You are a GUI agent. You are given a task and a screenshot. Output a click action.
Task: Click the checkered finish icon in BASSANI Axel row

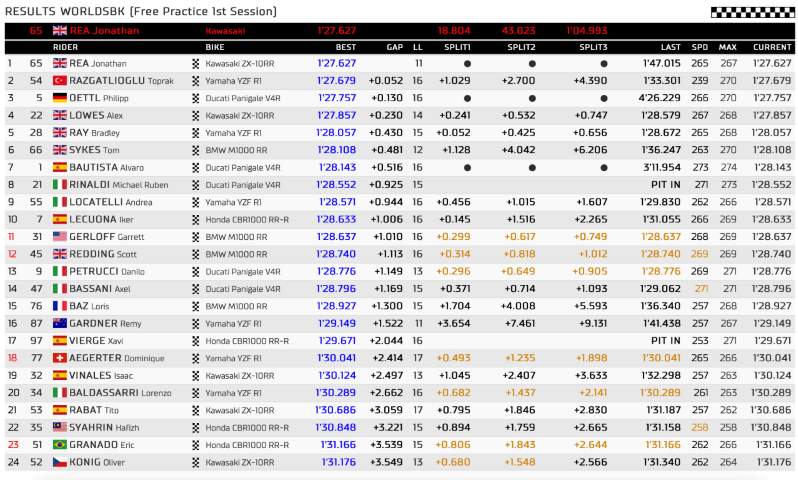[x=195, y=289]
